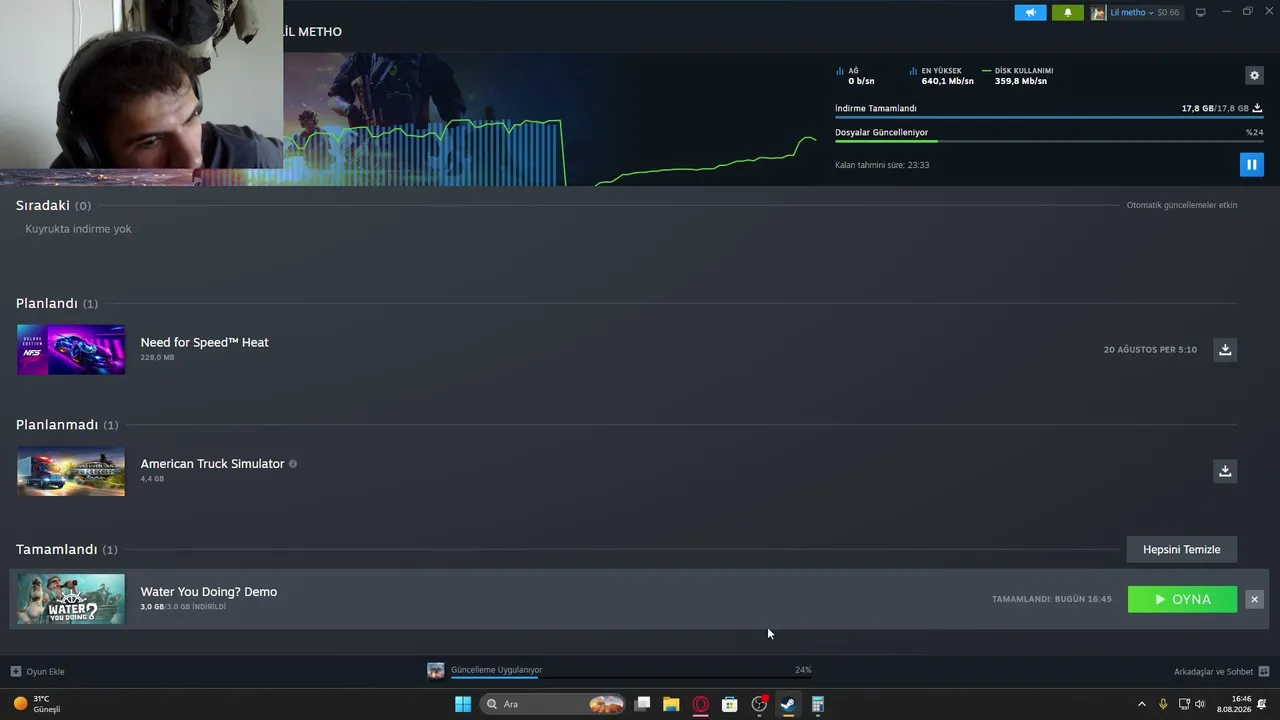The height and width of the screenshot is (720, 1280).
Task: Select the AĞ network speed statistic
Action: [x=856, y=76]
